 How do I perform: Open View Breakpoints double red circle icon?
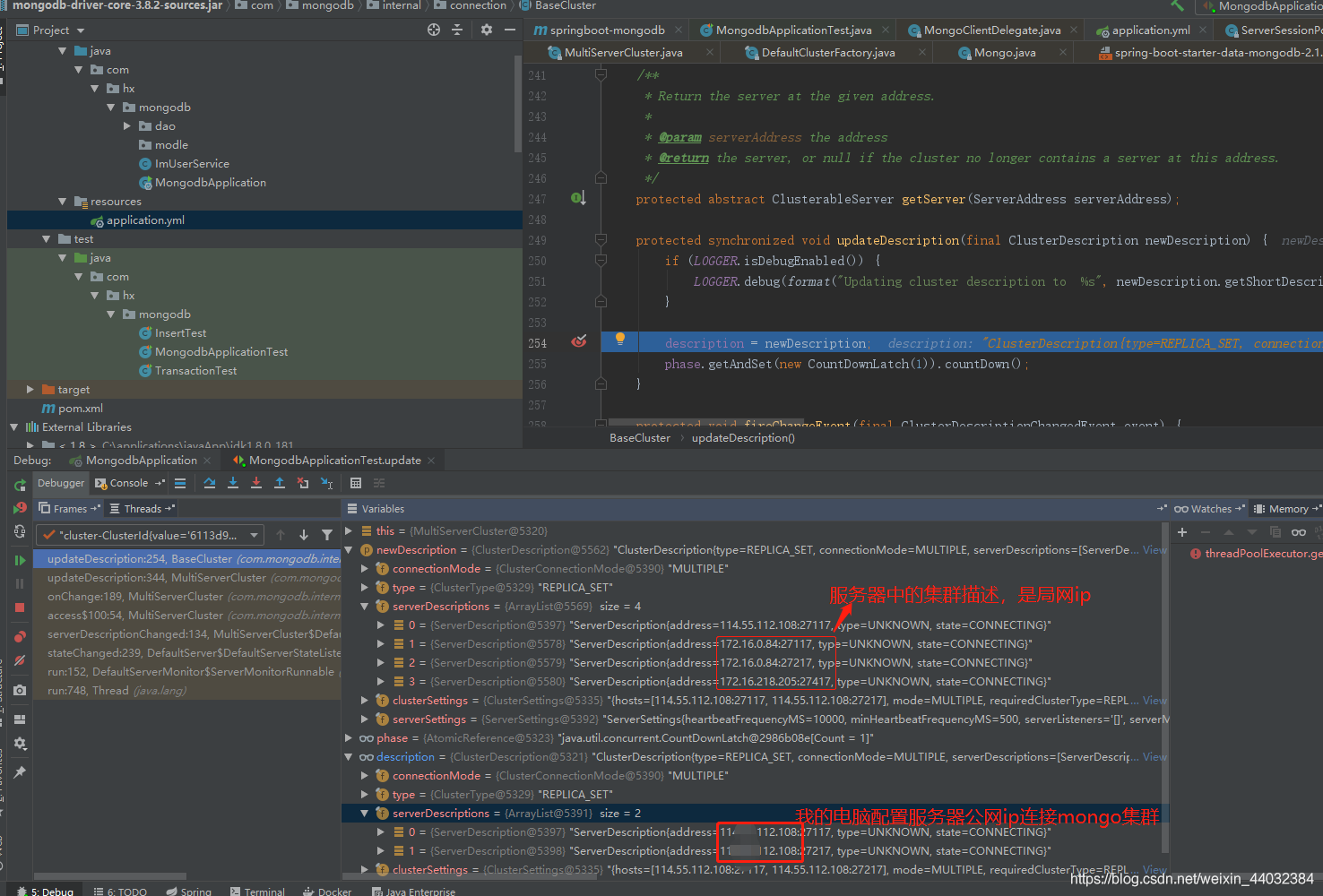(20, 636)
